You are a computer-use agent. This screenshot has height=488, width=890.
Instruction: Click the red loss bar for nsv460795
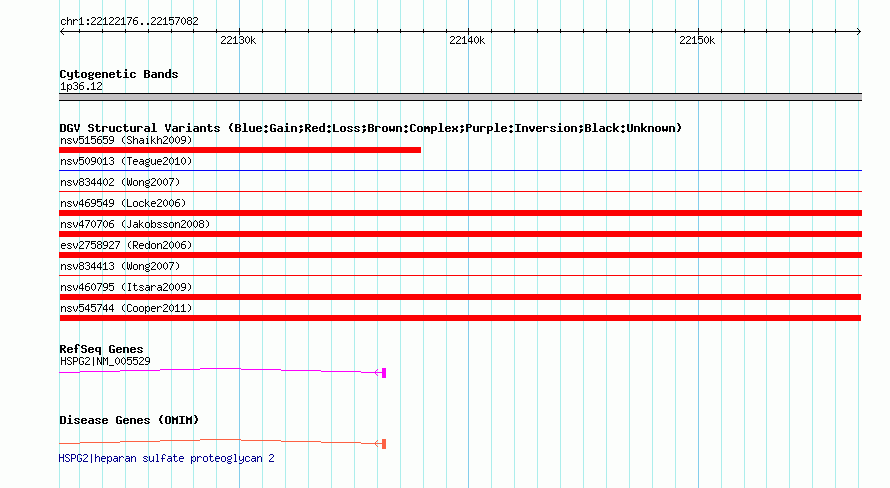[460, 297]
